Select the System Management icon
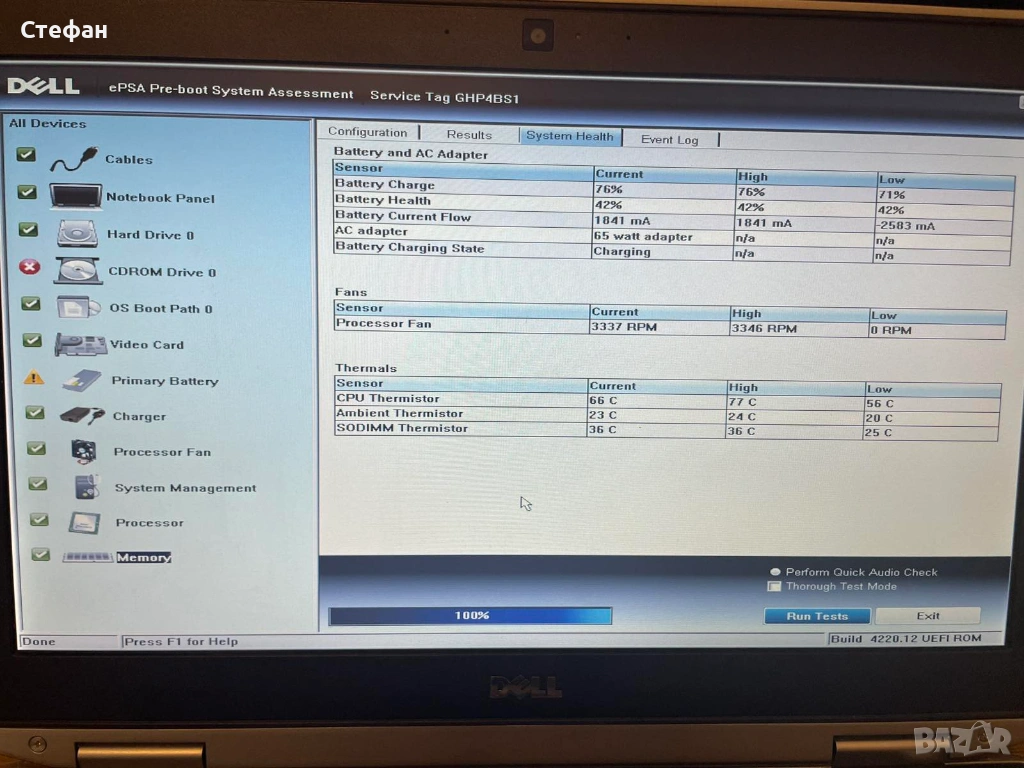The height and width of the screenshot is (768, 1024). pyautogui.click(x=86, y=487)
